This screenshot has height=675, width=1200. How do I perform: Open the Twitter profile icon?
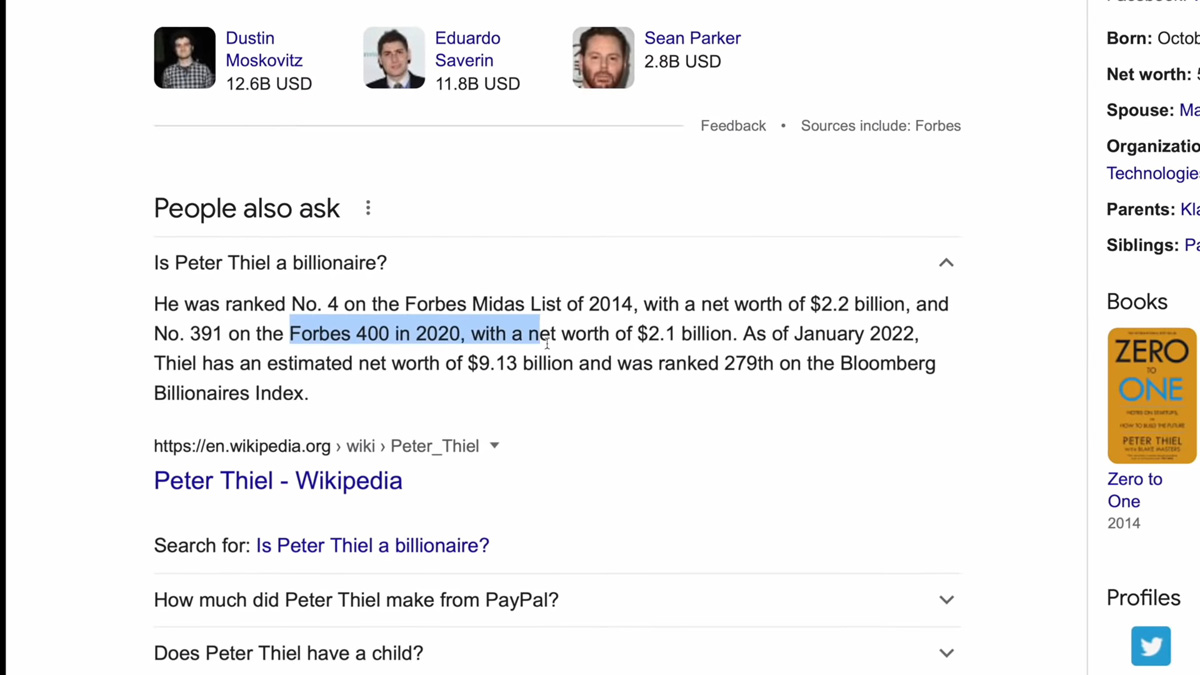pyautogui.click(x=1151, y=646)
